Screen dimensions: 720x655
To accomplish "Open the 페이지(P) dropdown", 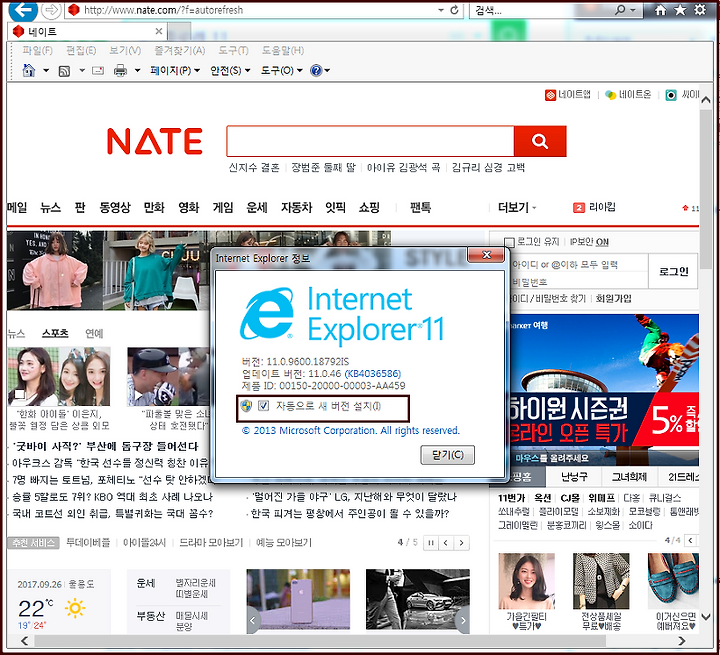I will (175, 70).
